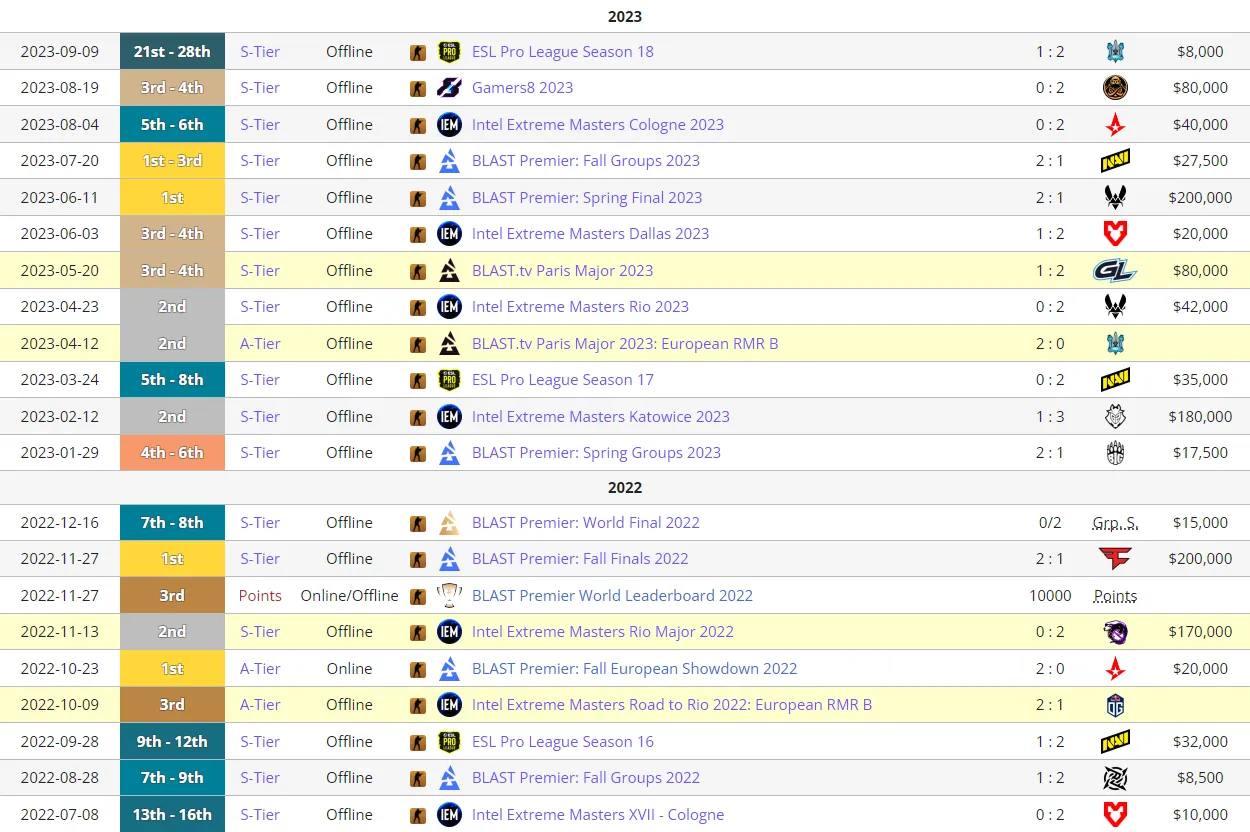This screenshot has width=1250, height=832.
Task: Click the $8,500 prize value
Action: (x=1200, y=778)
